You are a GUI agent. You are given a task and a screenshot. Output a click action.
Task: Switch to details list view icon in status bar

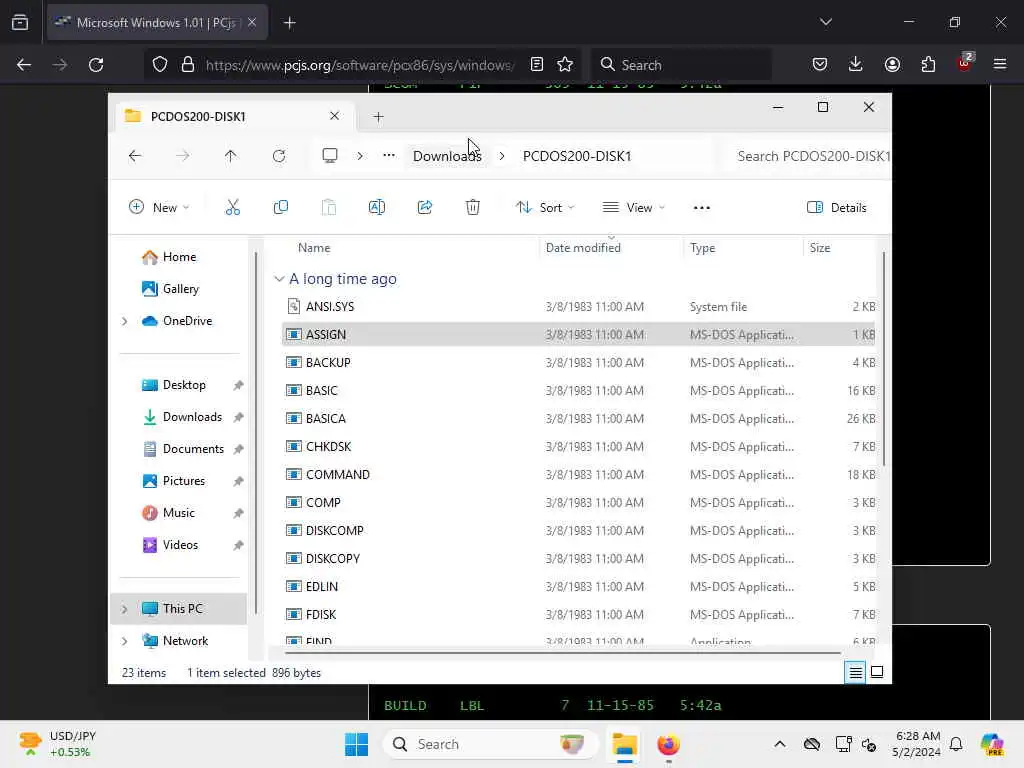[x=856, y=672]
